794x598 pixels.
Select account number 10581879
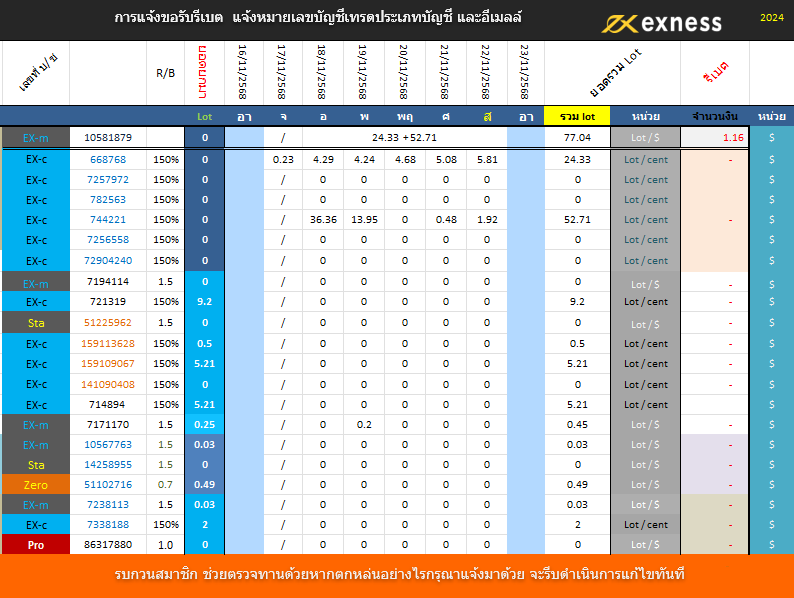pos(107,137)
